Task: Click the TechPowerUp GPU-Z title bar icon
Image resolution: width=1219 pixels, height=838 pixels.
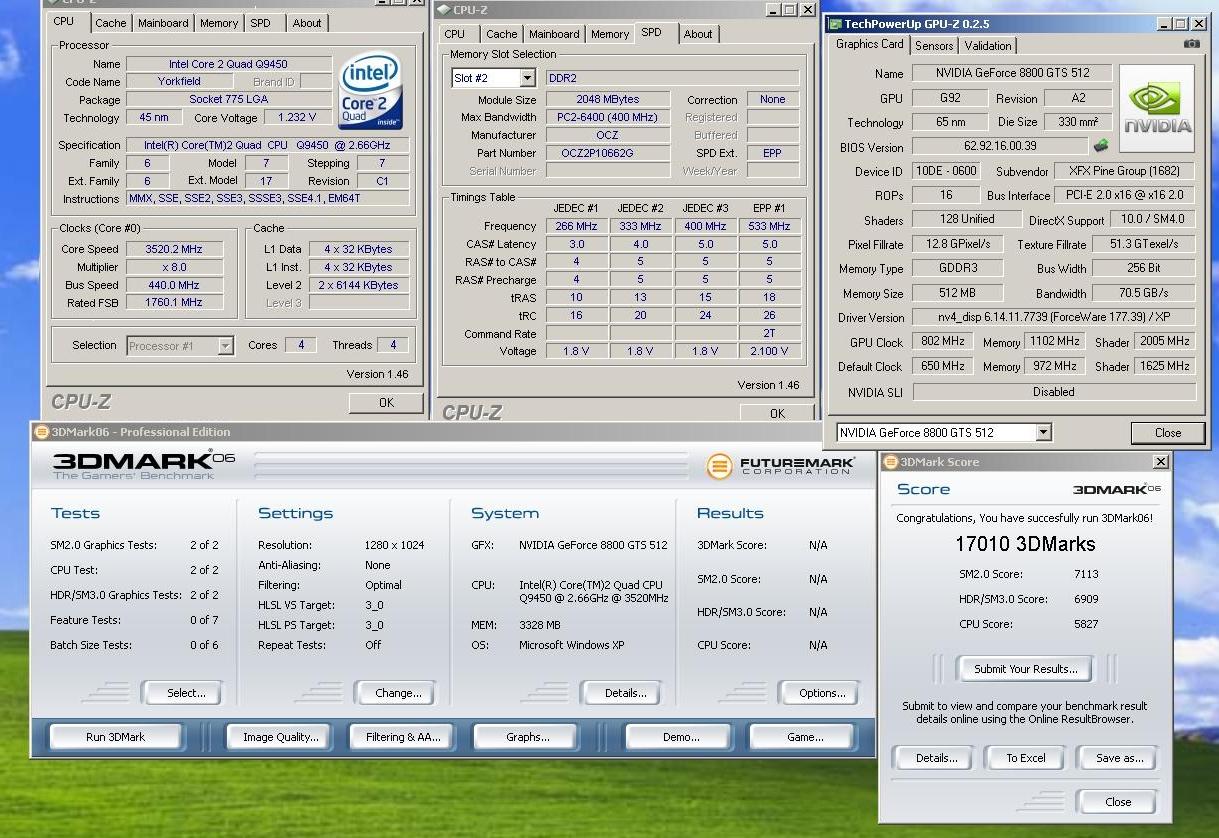Action: pos(834,23)
